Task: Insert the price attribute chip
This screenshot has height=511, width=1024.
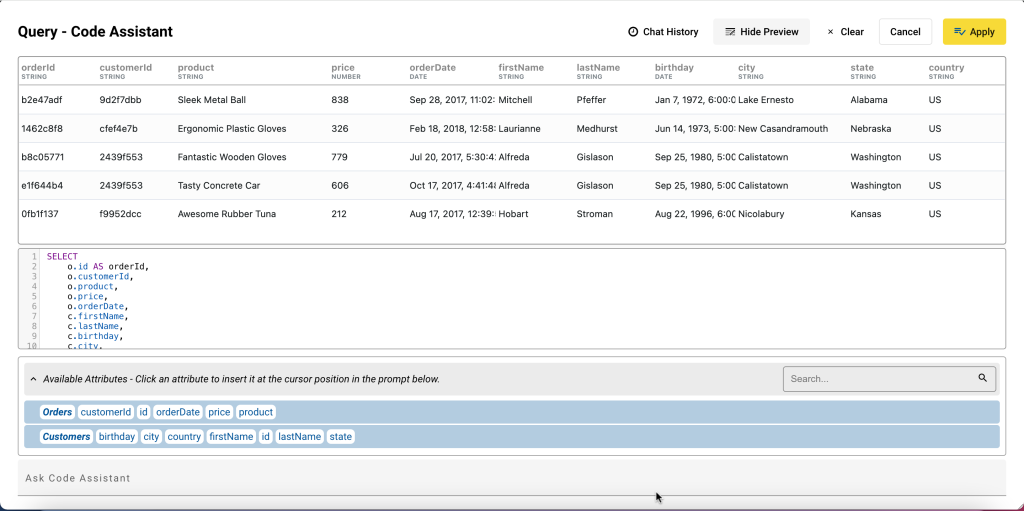Action: [x=219, y=412]
